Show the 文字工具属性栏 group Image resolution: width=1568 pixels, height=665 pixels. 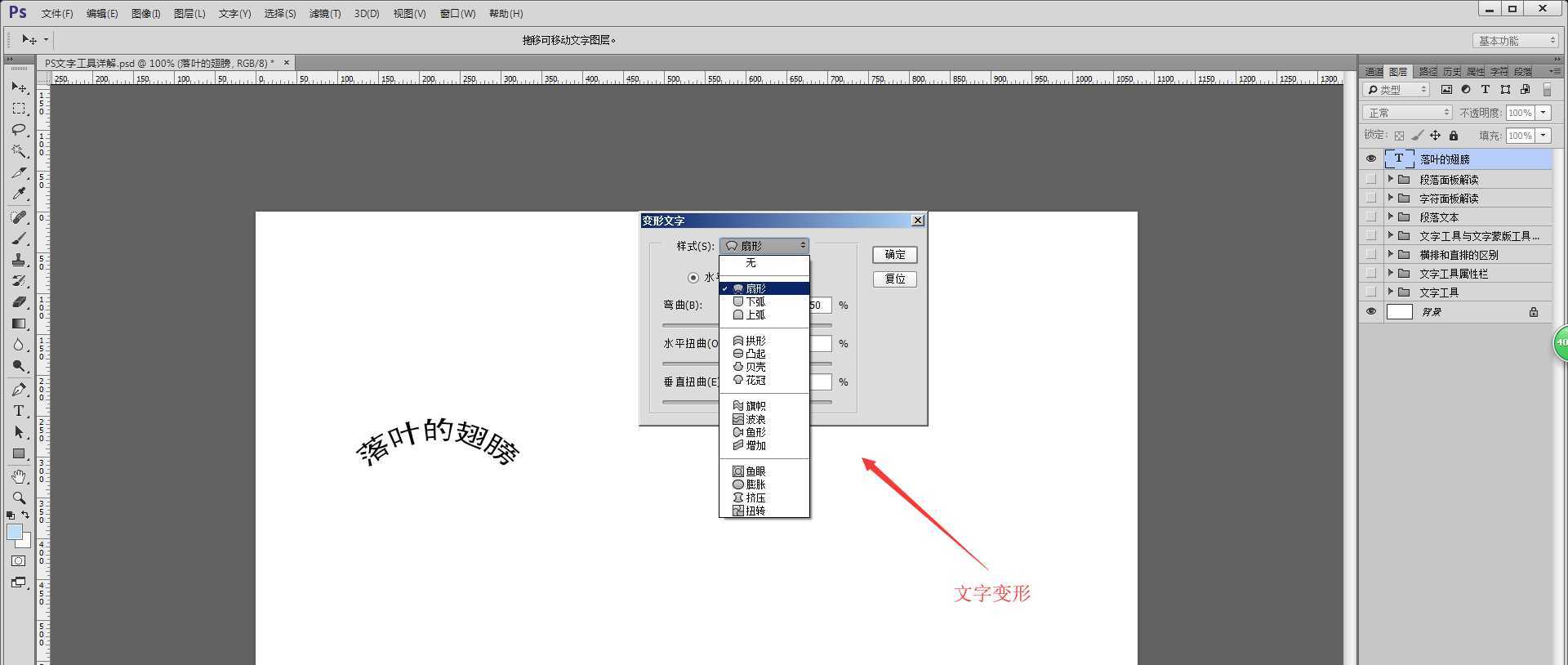tap(1370, 273)
